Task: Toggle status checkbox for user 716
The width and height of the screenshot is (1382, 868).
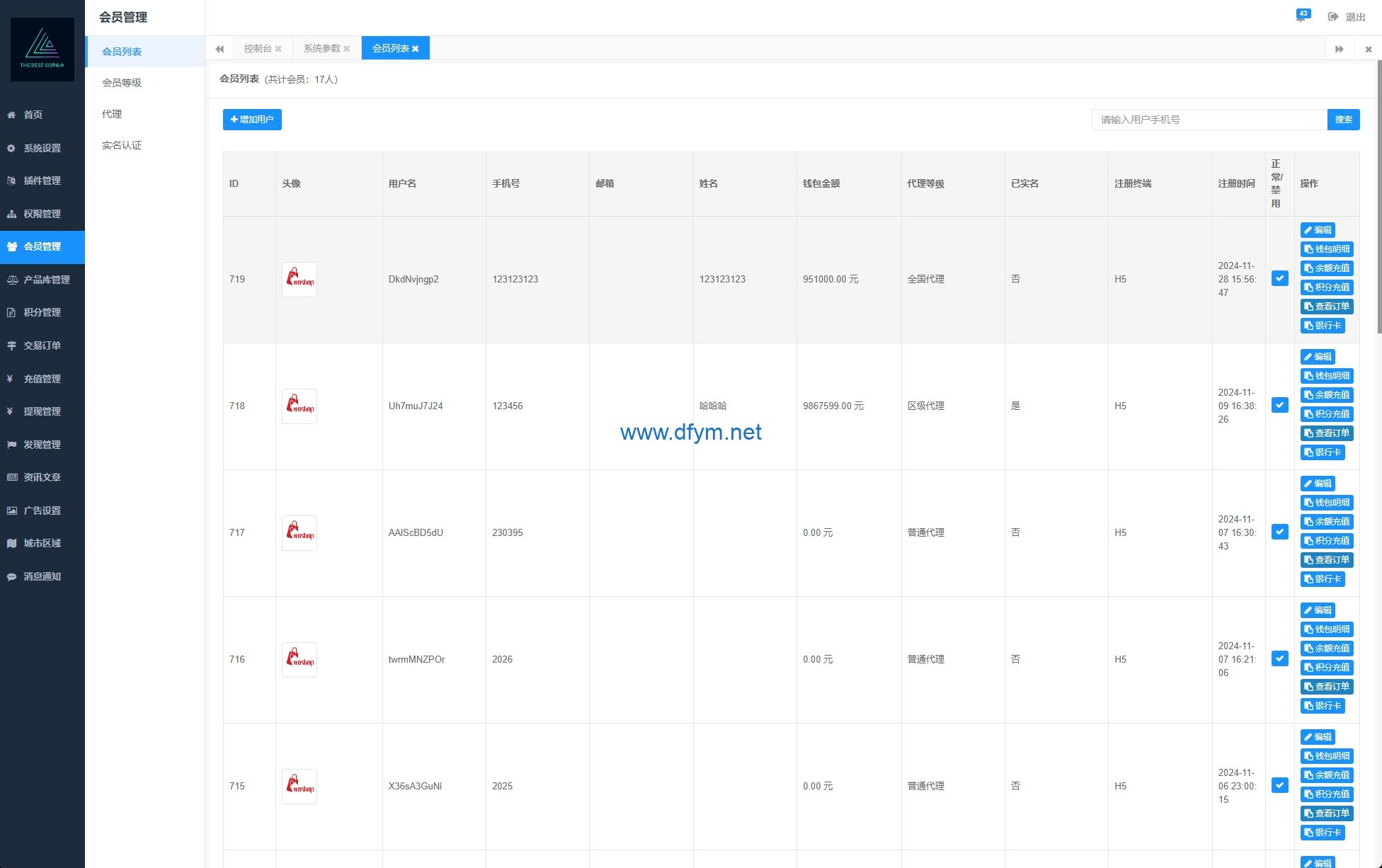Action: coord(1279,658)
